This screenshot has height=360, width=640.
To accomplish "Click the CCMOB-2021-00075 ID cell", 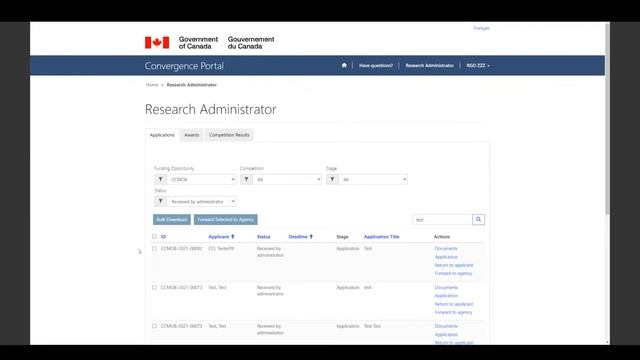I will click(182, 326).
